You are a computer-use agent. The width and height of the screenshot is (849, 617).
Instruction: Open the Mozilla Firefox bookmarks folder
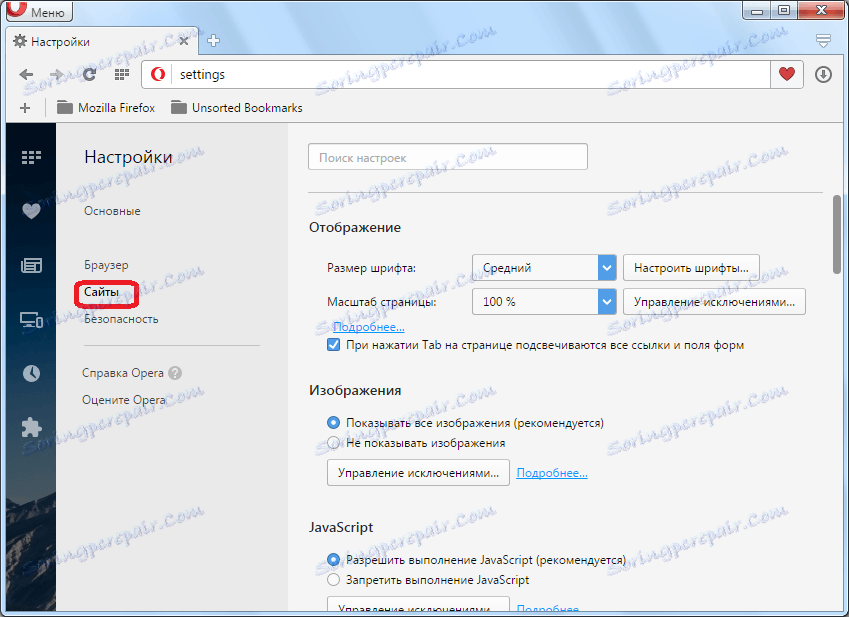coord(106,108)
